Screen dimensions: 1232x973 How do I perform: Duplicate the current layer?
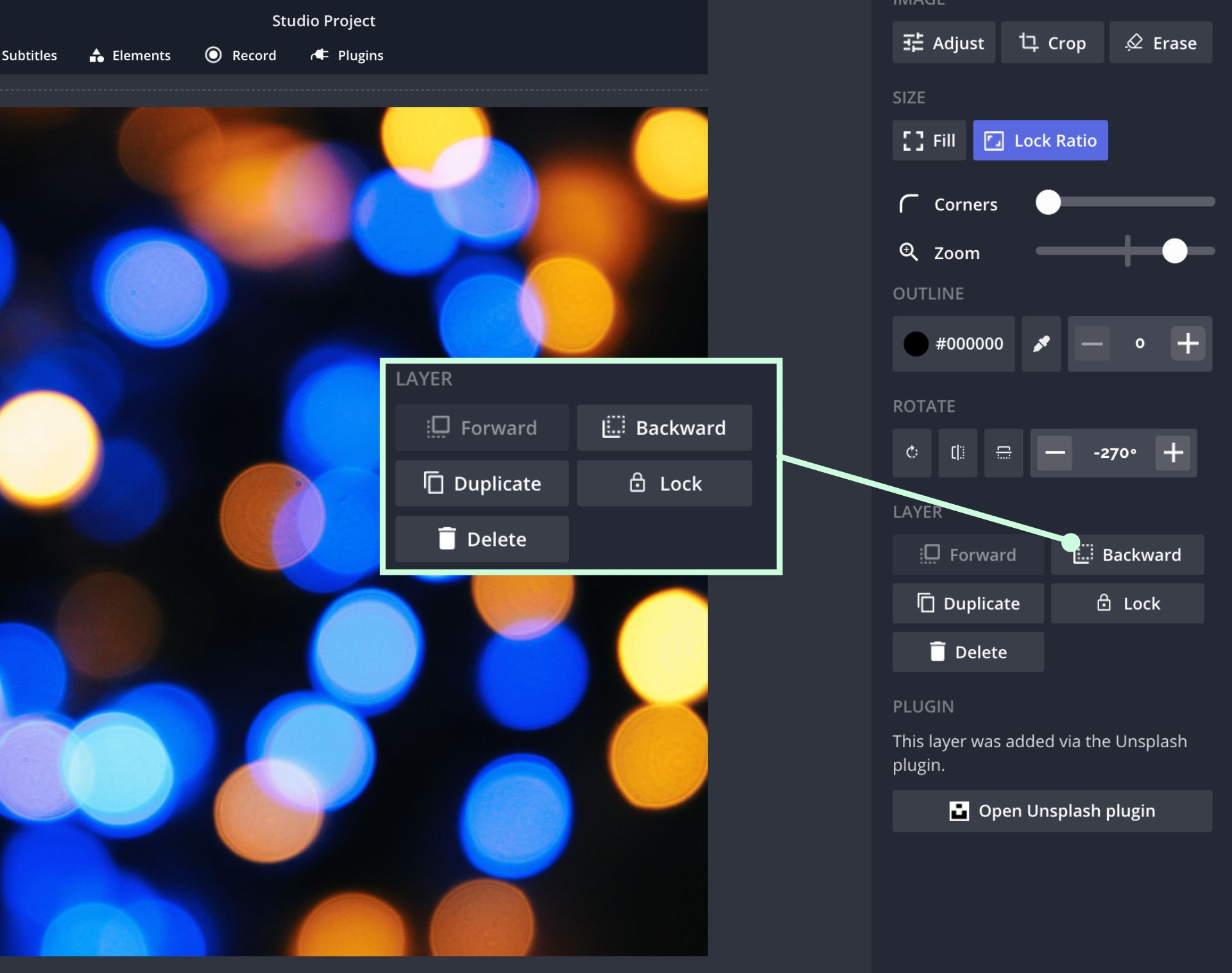point(968,603)
